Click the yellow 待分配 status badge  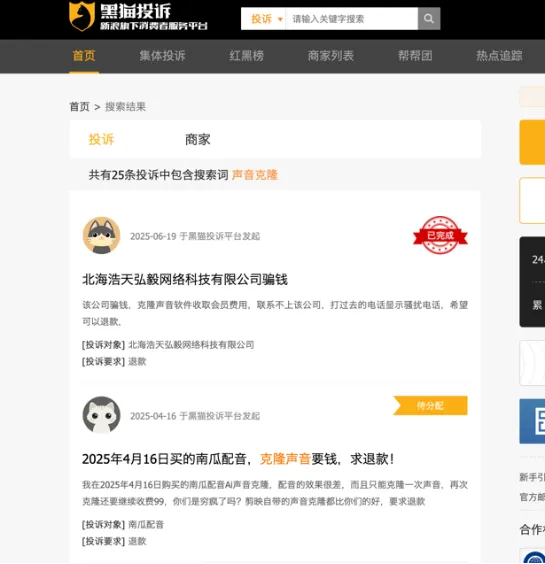click(430, 406)
